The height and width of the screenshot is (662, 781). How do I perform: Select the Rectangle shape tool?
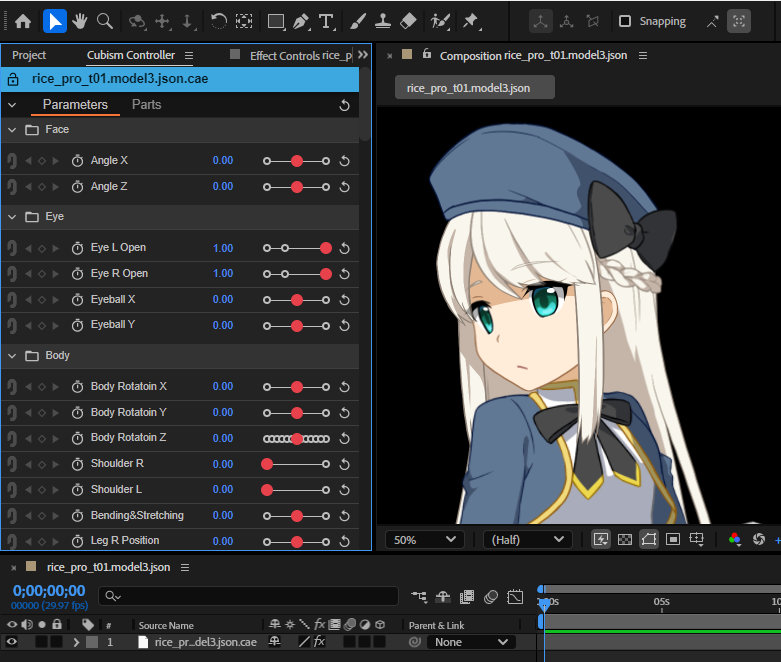point(276,21)
